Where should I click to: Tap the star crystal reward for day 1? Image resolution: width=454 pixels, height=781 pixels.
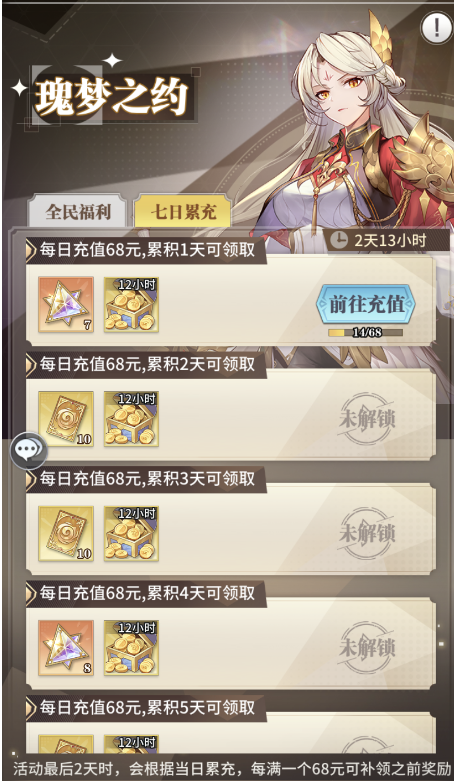pyautogui.click(x=66, y=304)
